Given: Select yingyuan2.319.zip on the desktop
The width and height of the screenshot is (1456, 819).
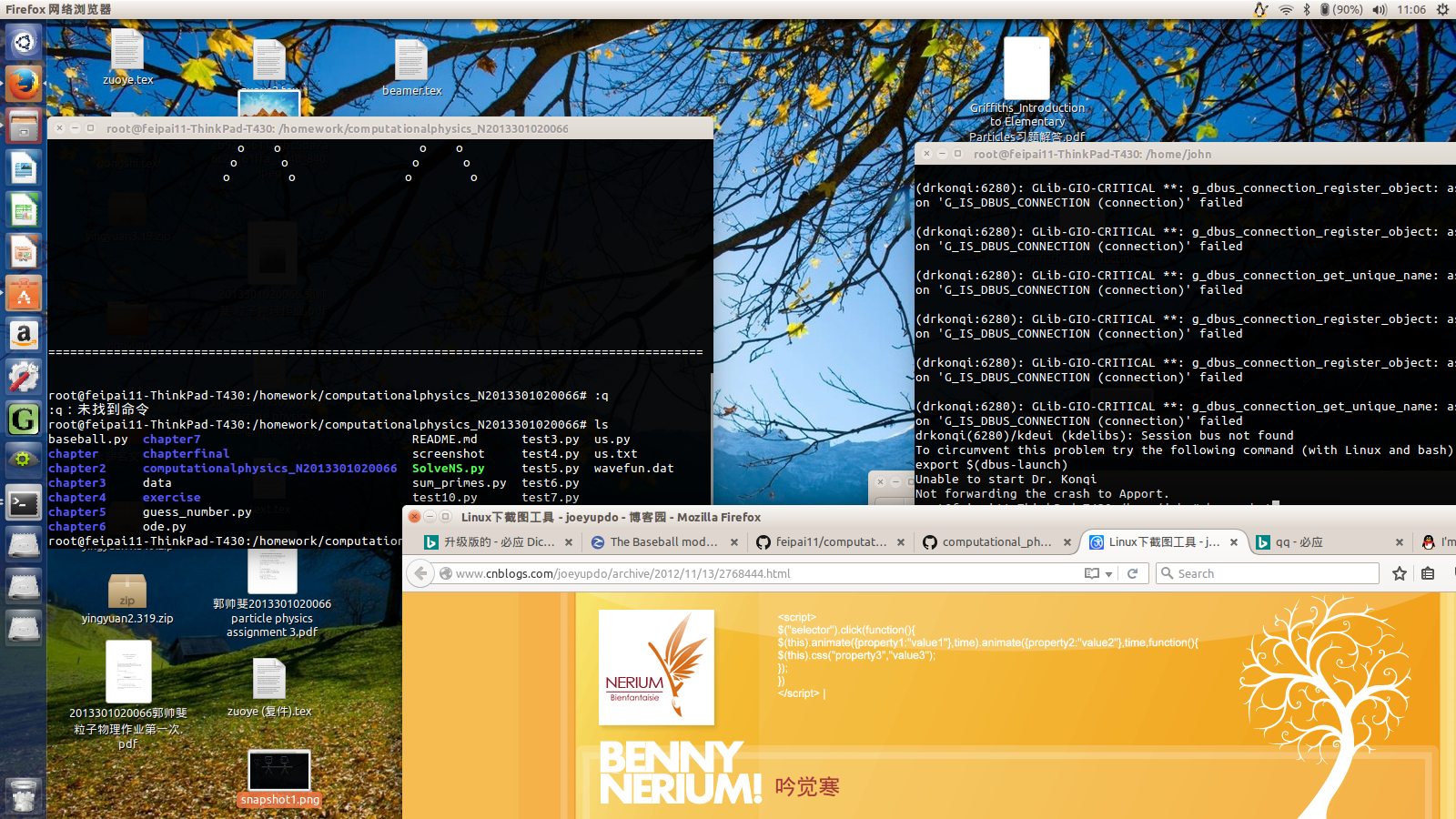Looking at the screenshot, I should [x=127, y=599].
